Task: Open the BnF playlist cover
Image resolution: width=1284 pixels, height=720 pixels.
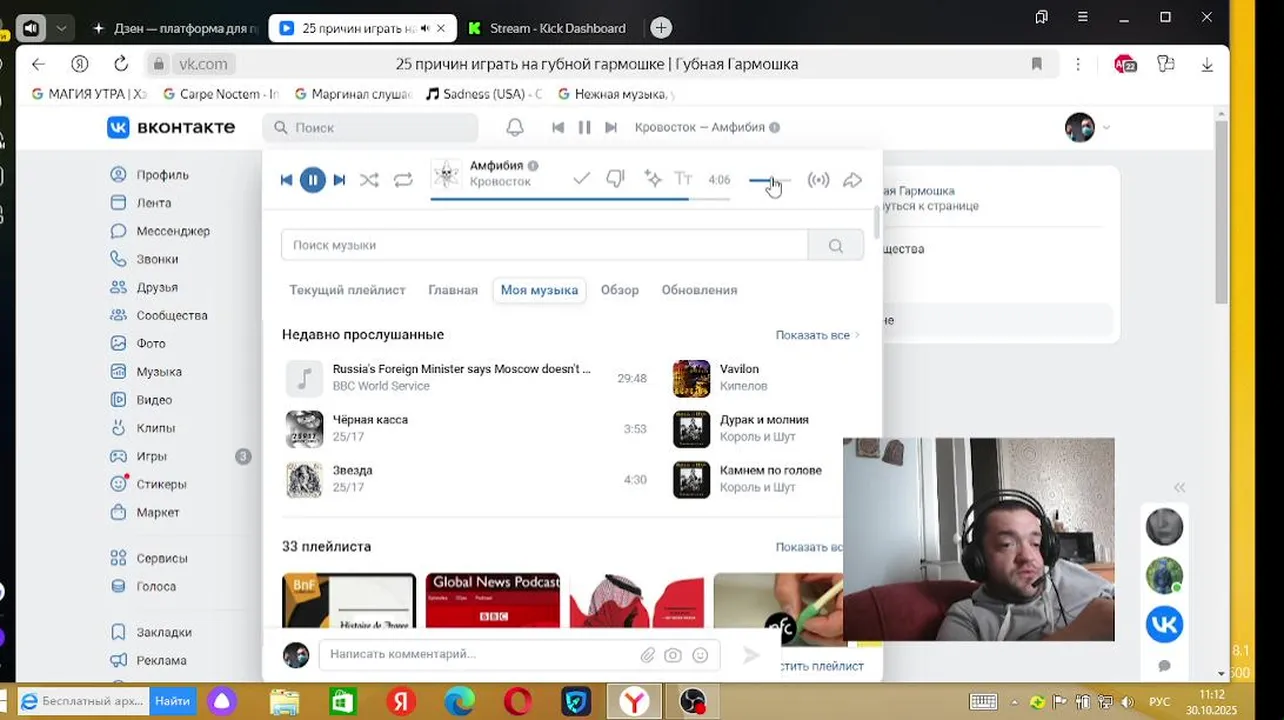Action: 349,600
